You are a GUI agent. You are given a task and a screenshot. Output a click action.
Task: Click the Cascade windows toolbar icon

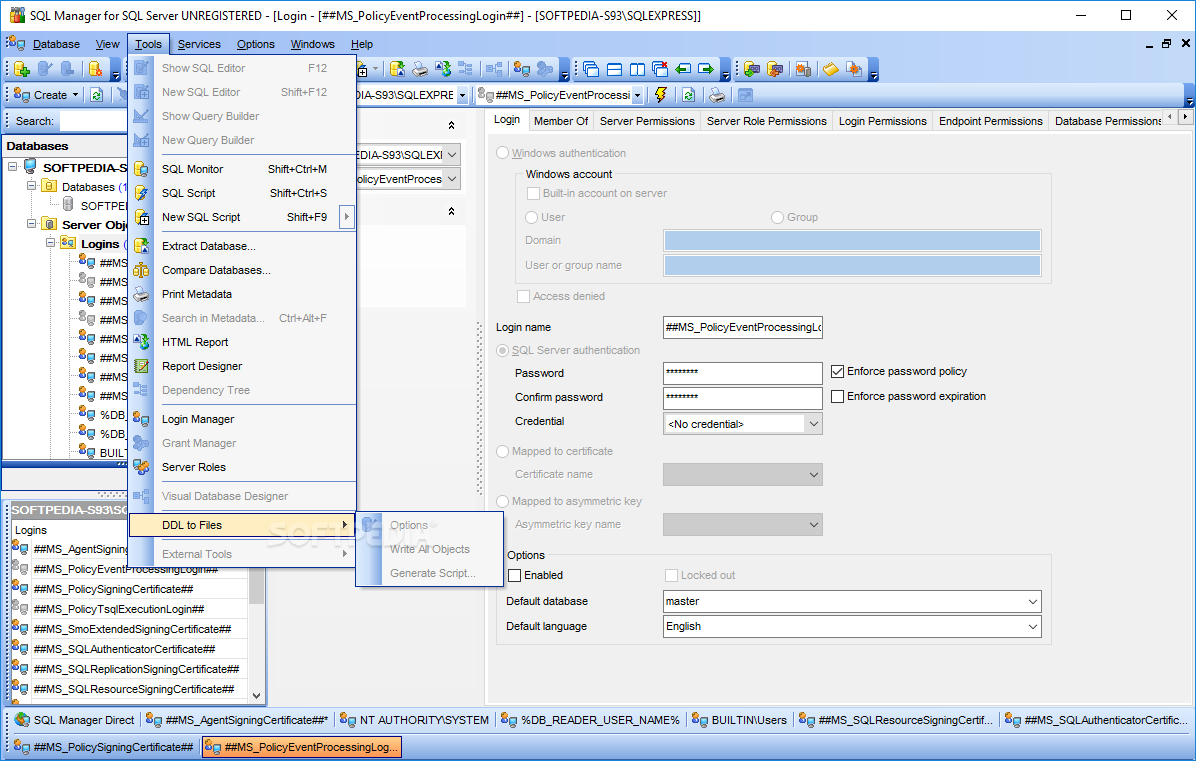coord(591,69)
